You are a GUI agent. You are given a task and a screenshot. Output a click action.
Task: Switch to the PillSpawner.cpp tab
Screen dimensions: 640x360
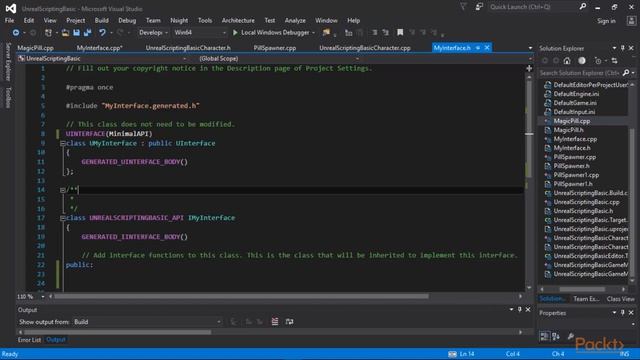point(275,48)
